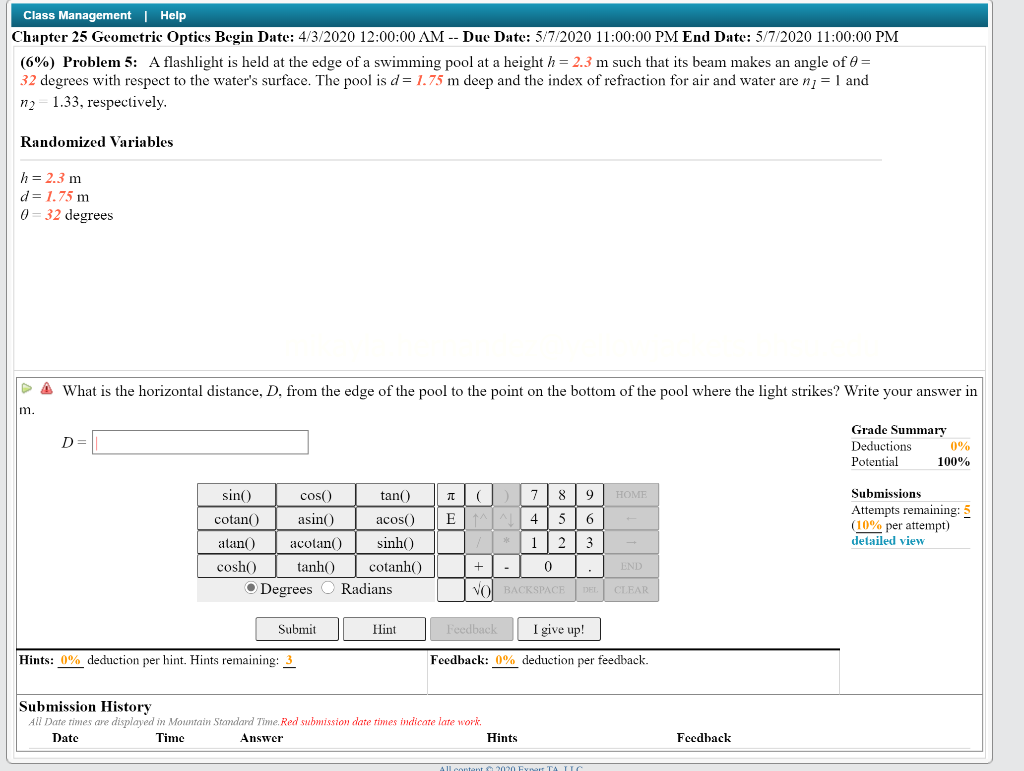Click inside the D = answer field
Image resolution: width=1024 pixels, height=771 pixels.
click(x=199, y=441)
